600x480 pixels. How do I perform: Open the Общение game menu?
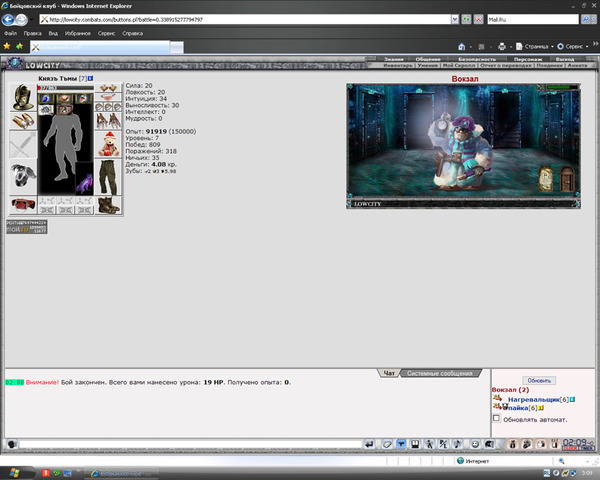click(x=428, y=59)
